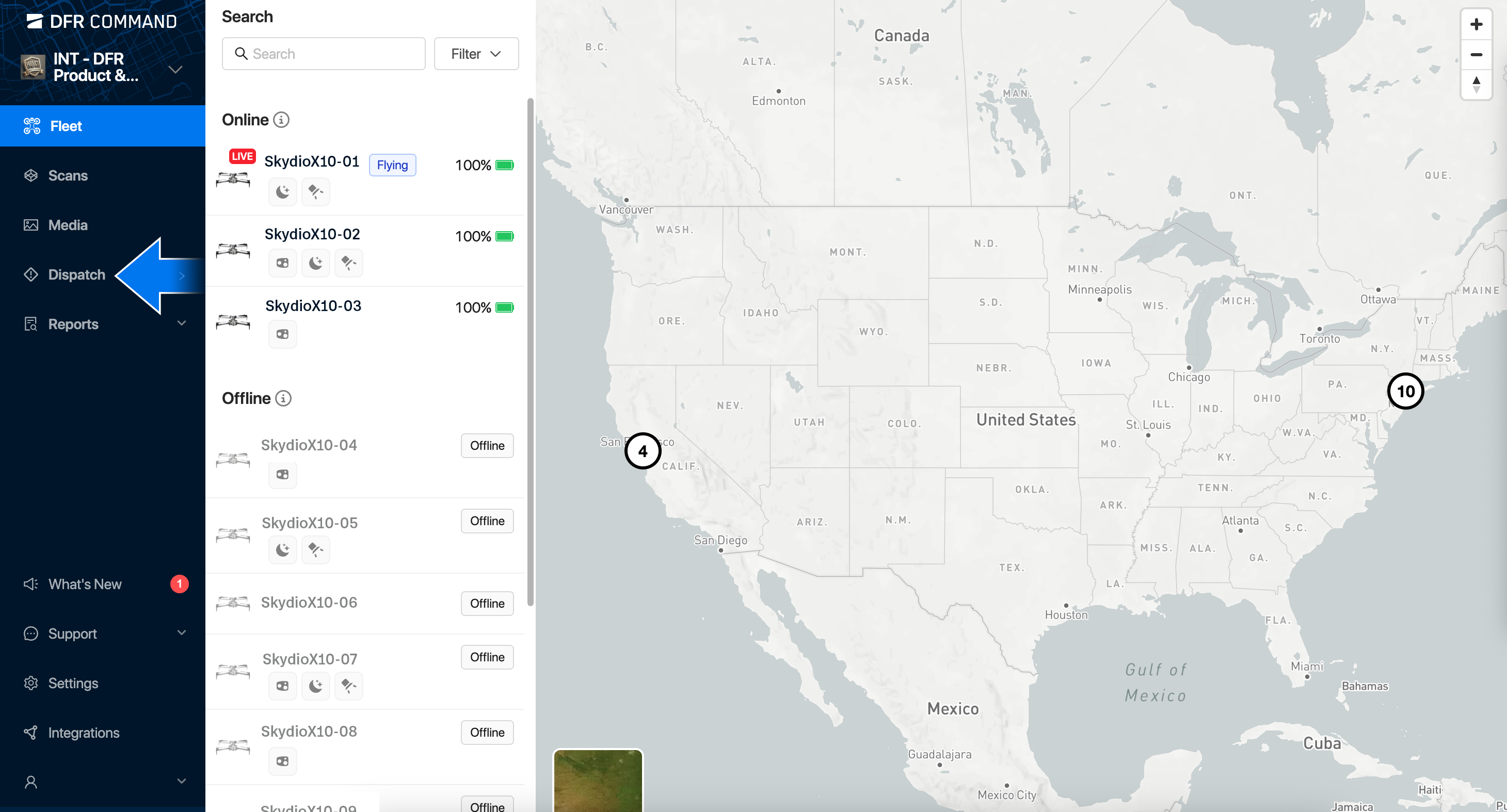Click the Scans cube icon
Viewport: 1507px width, 812px height.
point(31,175)
